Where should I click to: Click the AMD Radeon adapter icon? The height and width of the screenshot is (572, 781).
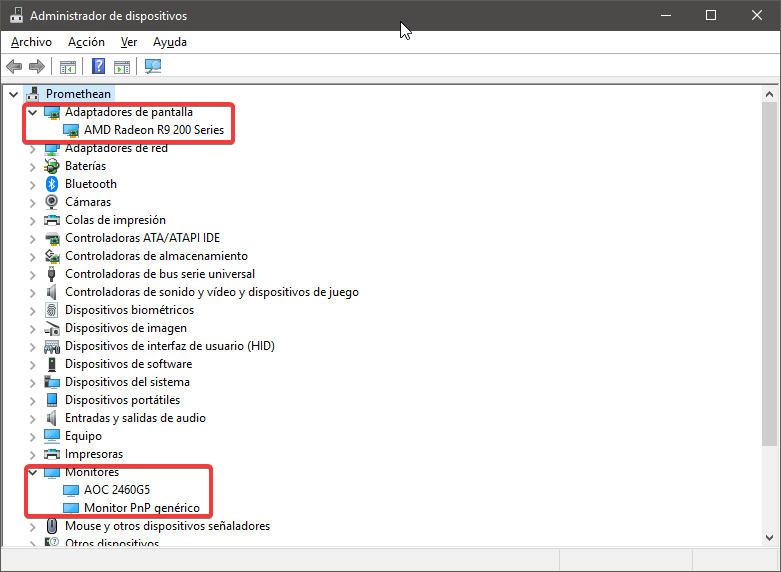(x=71, y=130)
